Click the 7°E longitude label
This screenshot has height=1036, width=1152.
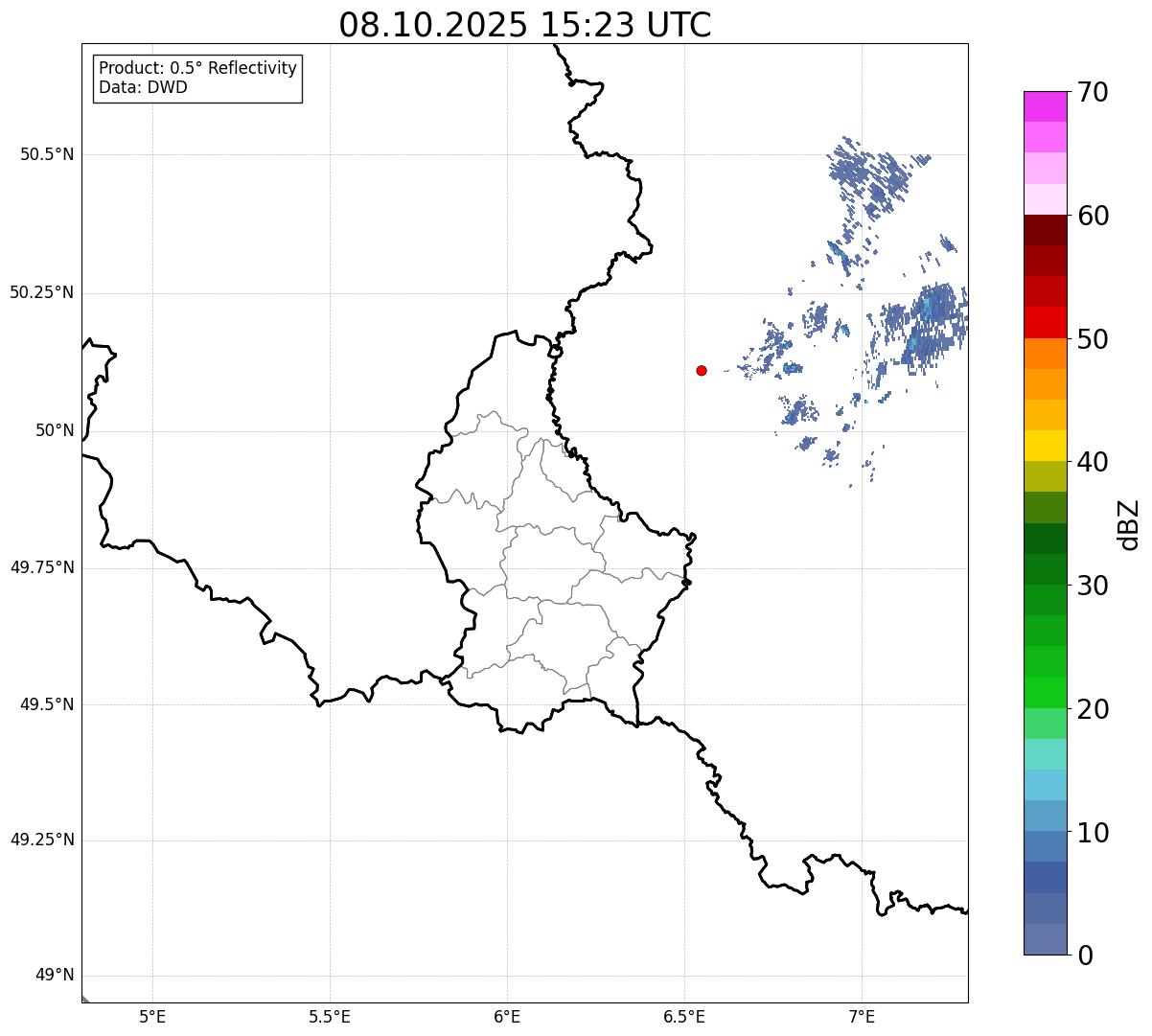pyautogui.click(x=862, y=1016)
